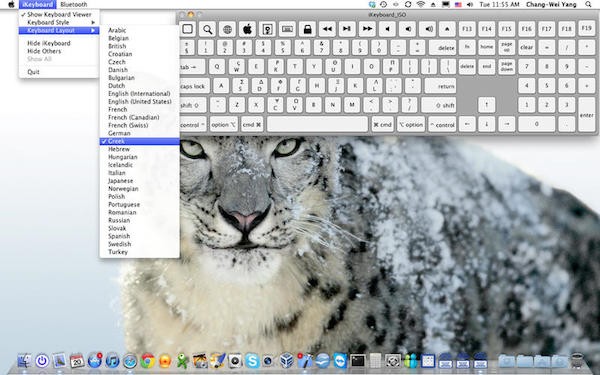The height and width of the screenshot is (375, 600).
Task: Open the Chang-Wei Yang user menu
Action: pos(551,4)
